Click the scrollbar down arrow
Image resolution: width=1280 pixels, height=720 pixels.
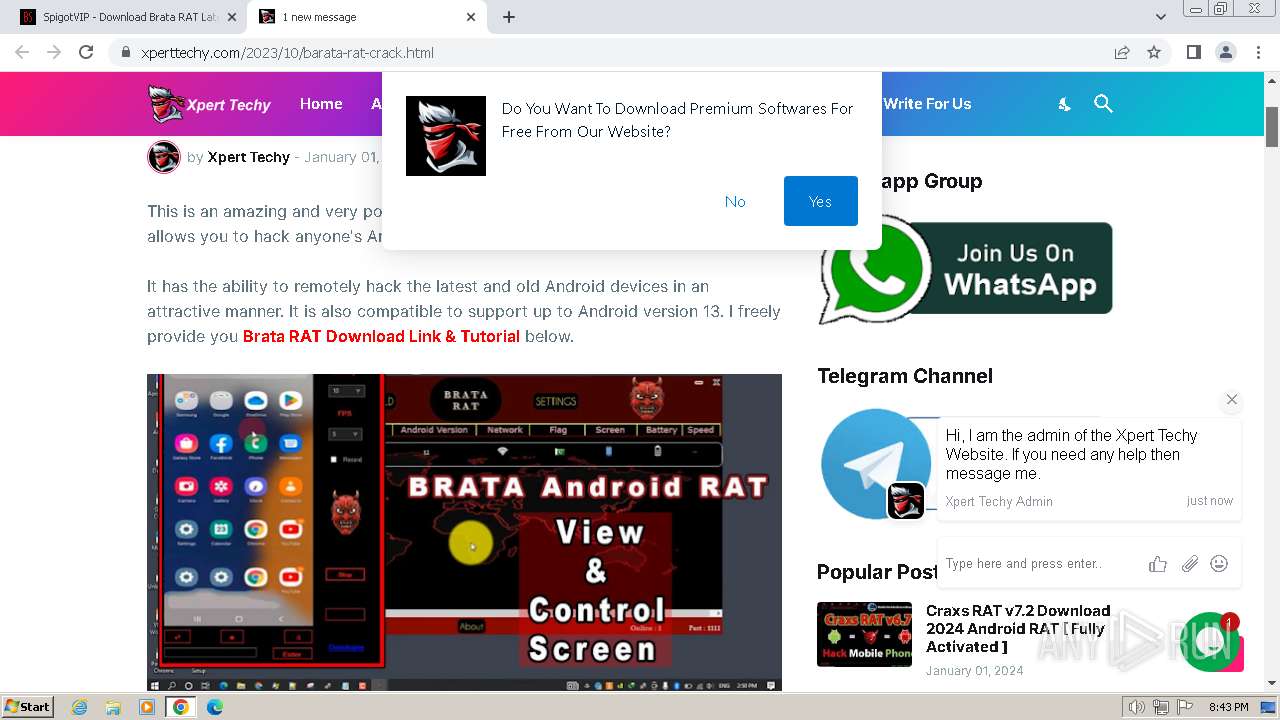click(1272, 684)
